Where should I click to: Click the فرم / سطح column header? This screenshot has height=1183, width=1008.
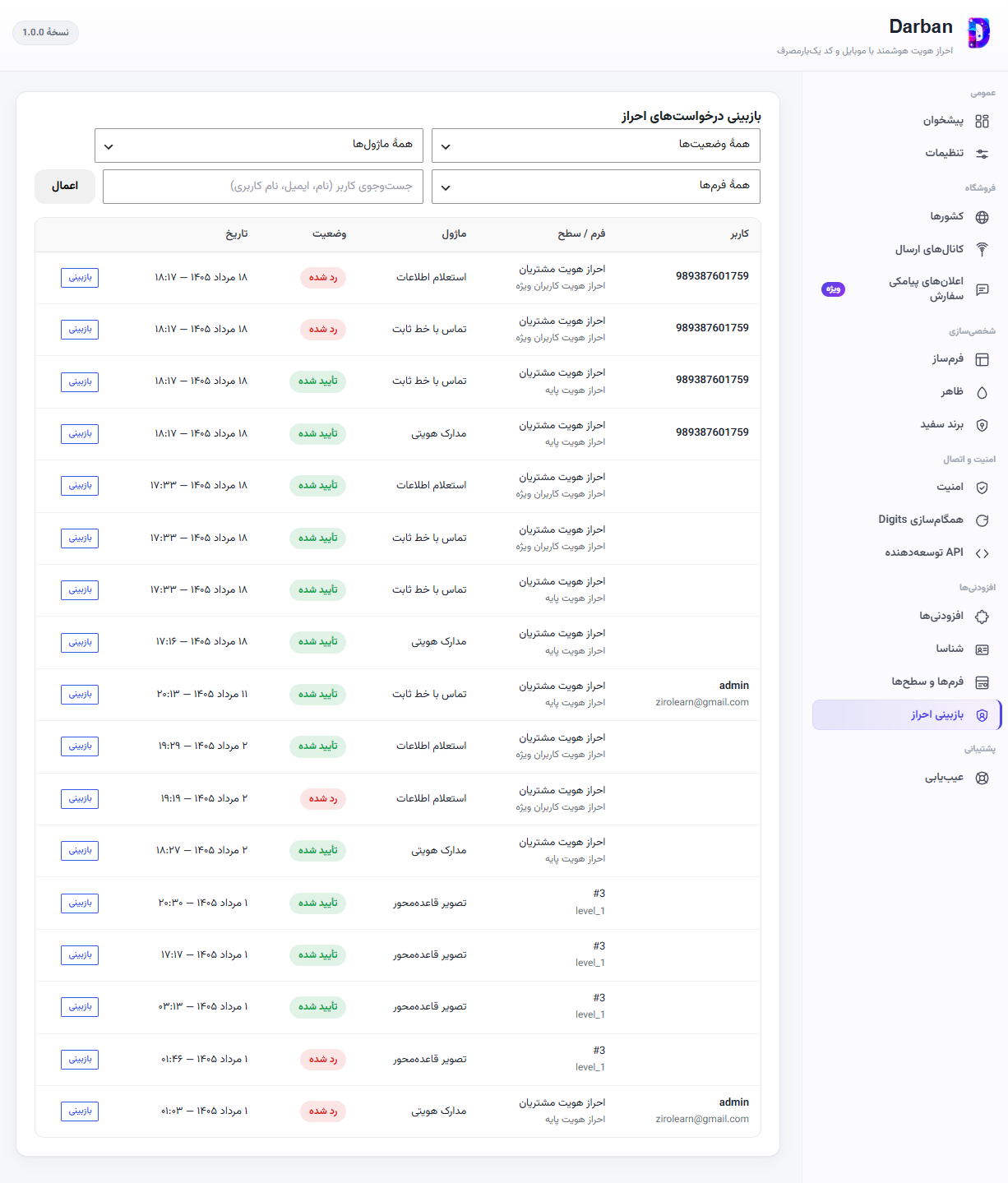coord(581,234)
